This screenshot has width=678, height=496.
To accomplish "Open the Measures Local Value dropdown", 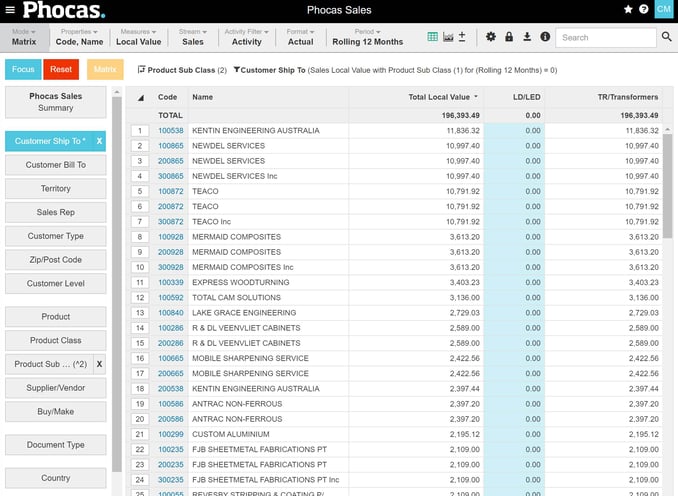I will 138,37.
